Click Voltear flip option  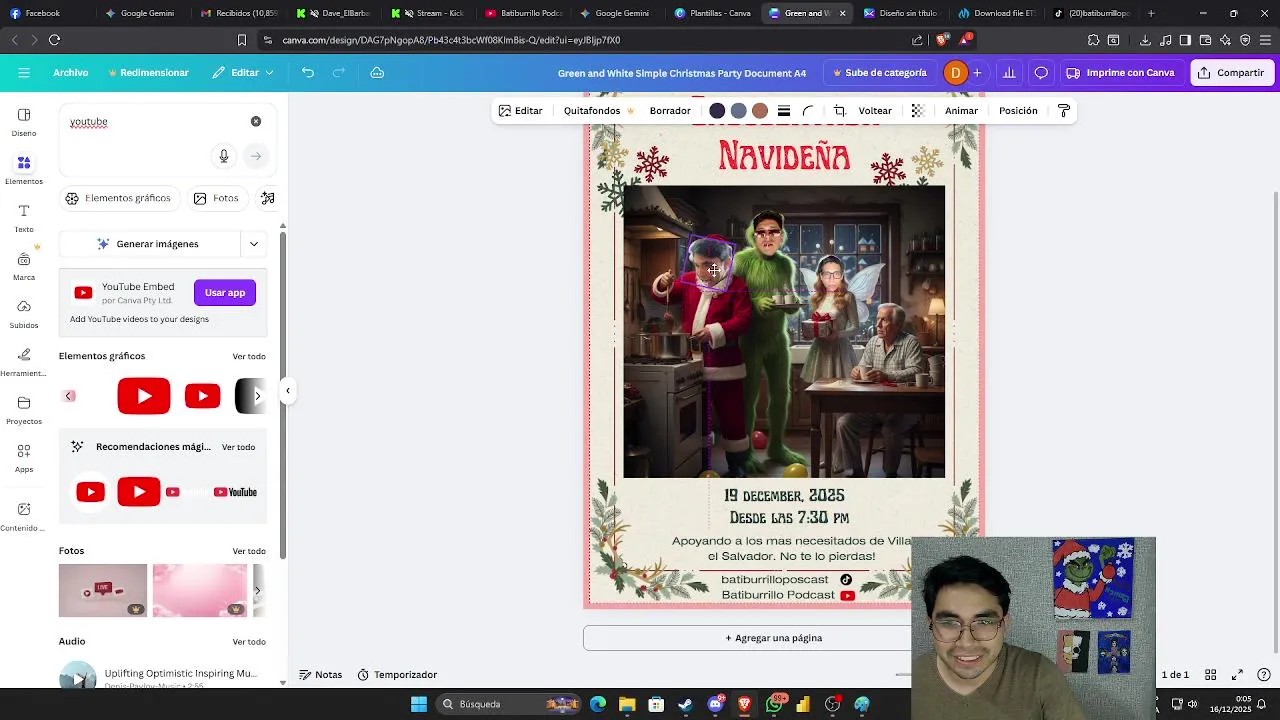tap(875, 111)
